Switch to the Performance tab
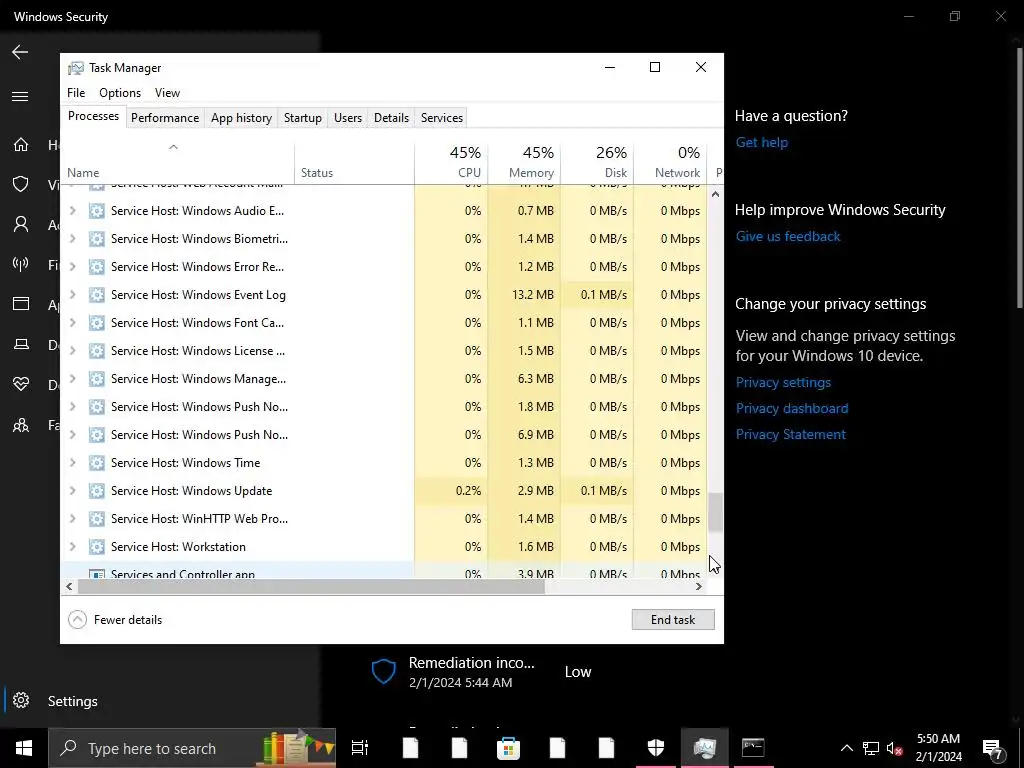The width and height of the screenshot is (1024, 768). click(165, 118)
